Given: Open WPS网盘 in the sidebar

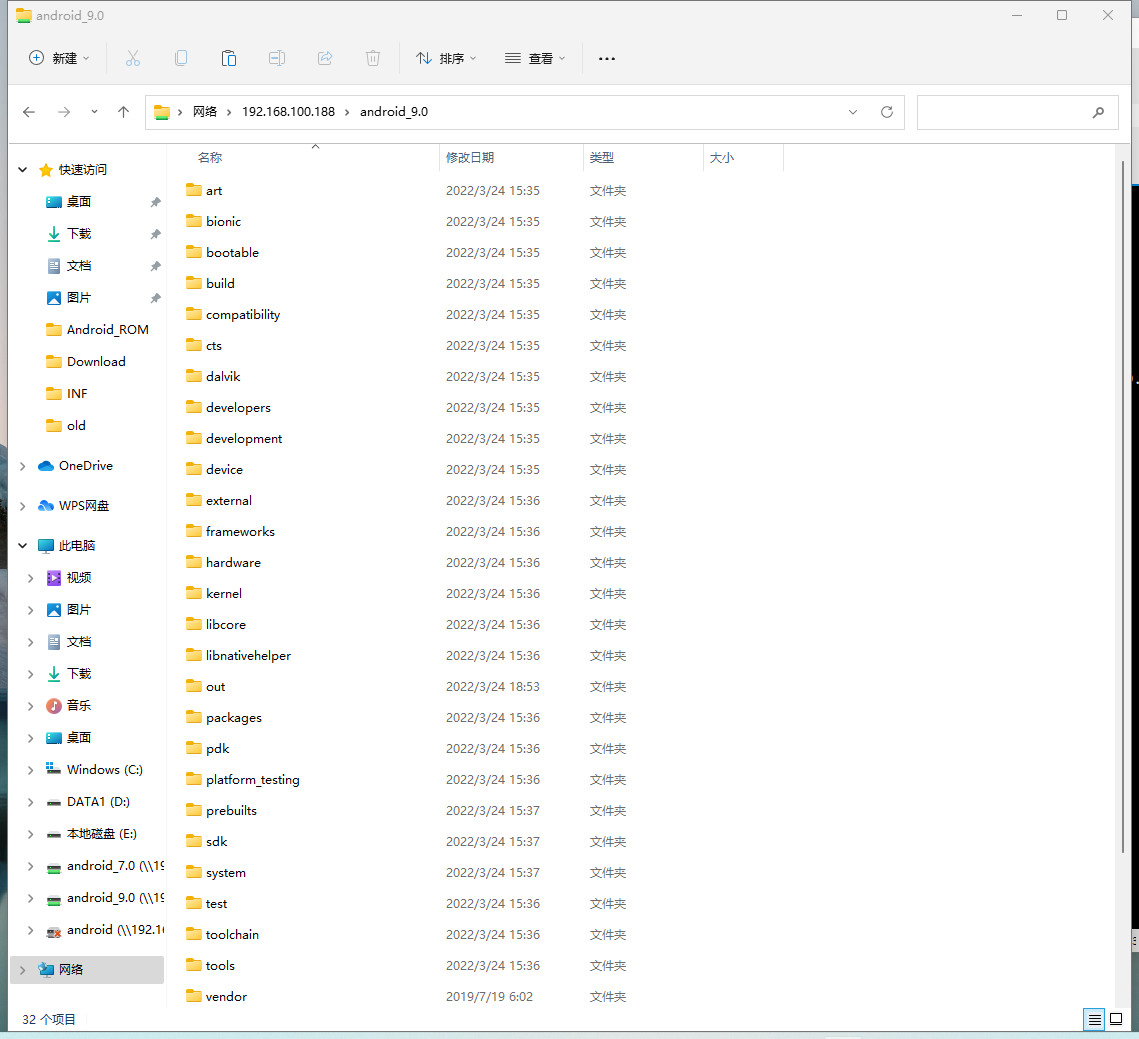Looking at the screenshot, I should pos(84,506).
